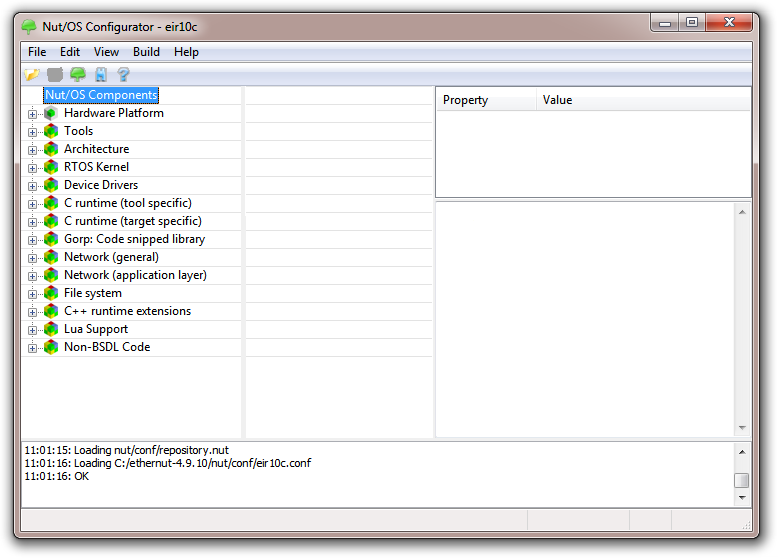Click the question mark help icon

click(123, 74)
